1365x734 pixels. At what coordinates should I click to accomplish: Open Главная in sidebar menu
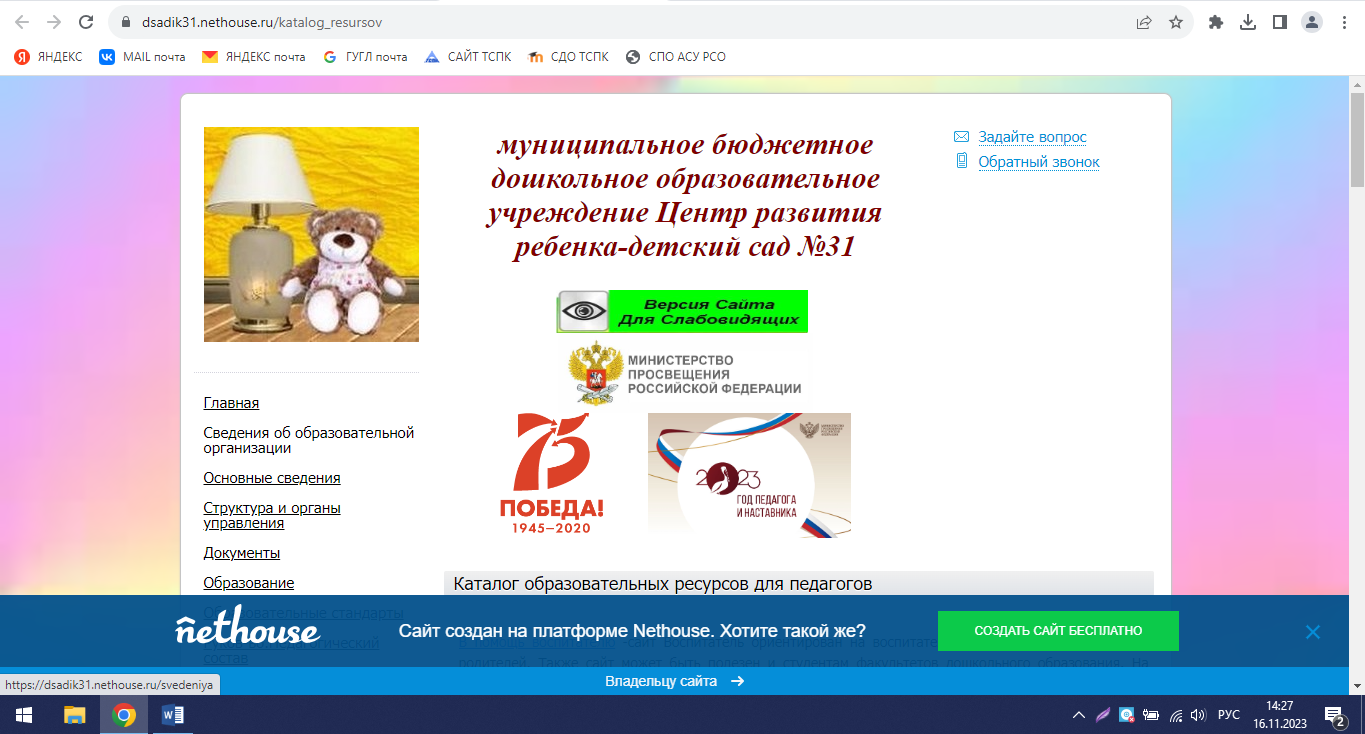231,403
